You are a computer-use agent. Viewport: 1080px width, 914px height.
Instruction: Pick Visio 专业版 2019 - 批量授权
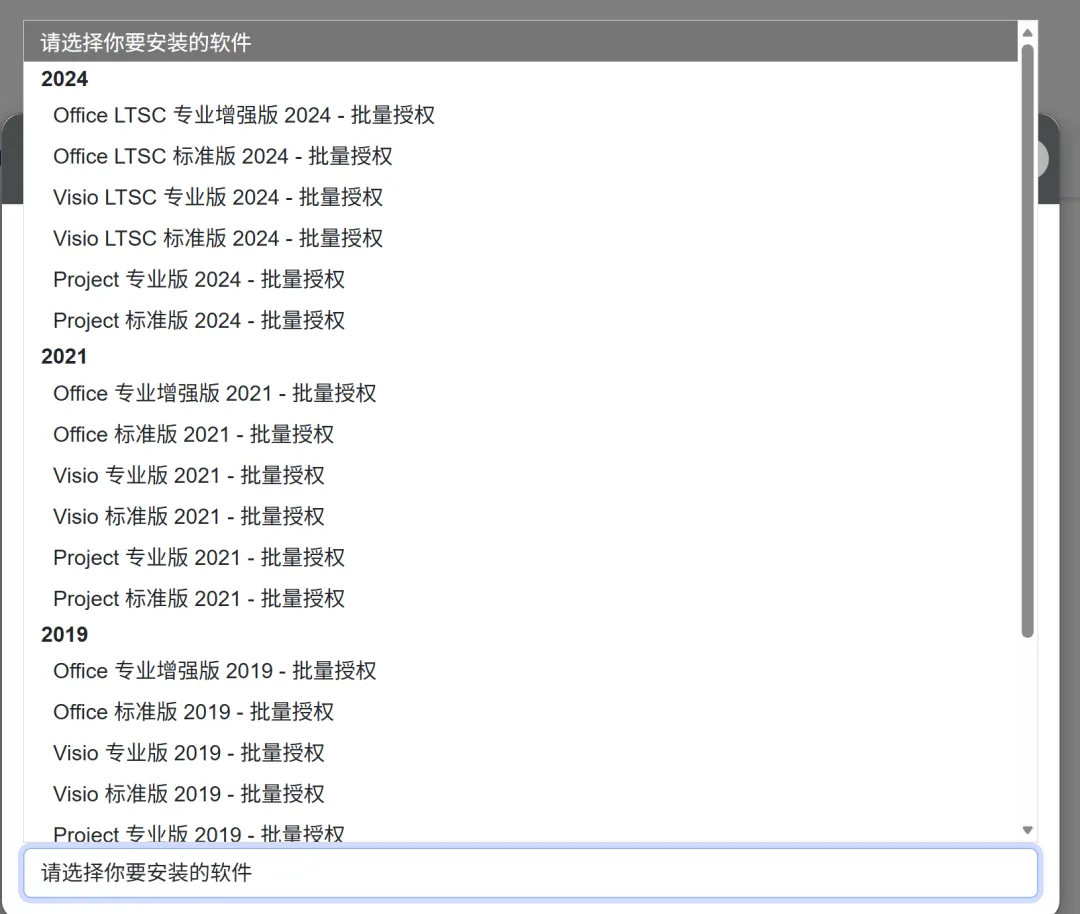[x=521, y=753]
